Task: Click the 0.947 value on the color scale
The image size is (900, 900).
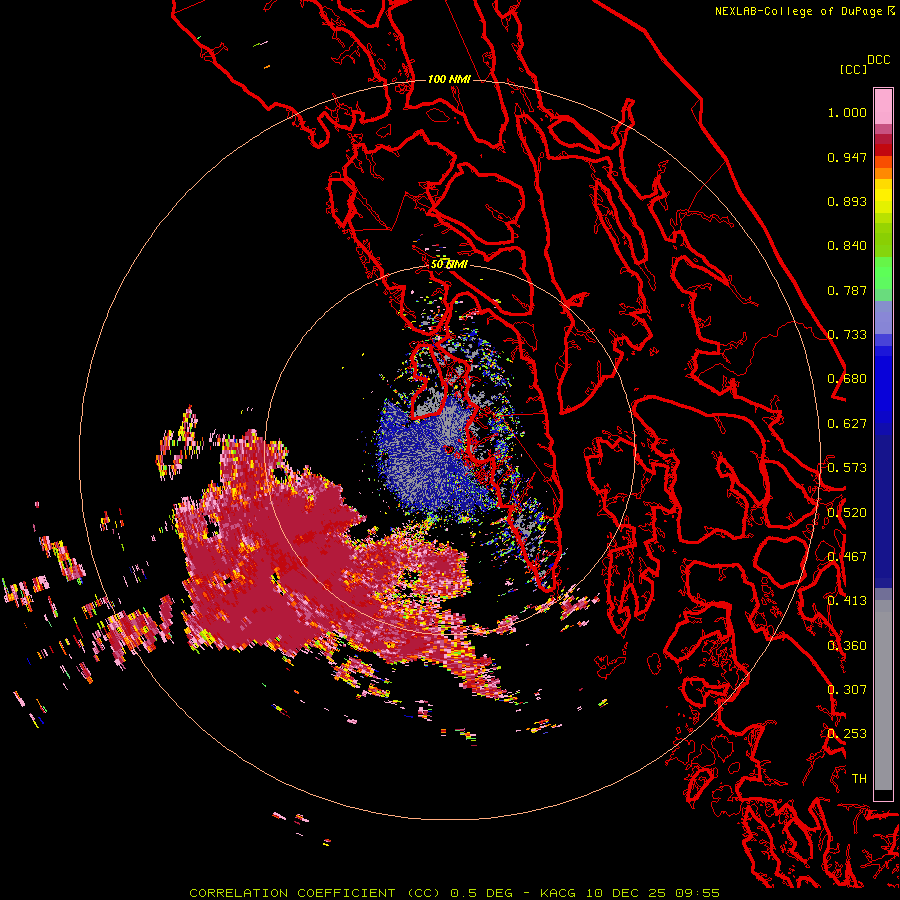Action: pyautogui.click(x=847, y=157)
